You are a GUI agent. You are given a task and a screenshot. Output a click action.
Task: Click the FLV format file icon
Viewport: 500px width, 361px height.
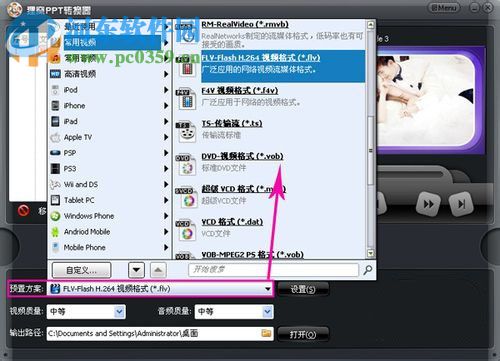coord(187,67)
